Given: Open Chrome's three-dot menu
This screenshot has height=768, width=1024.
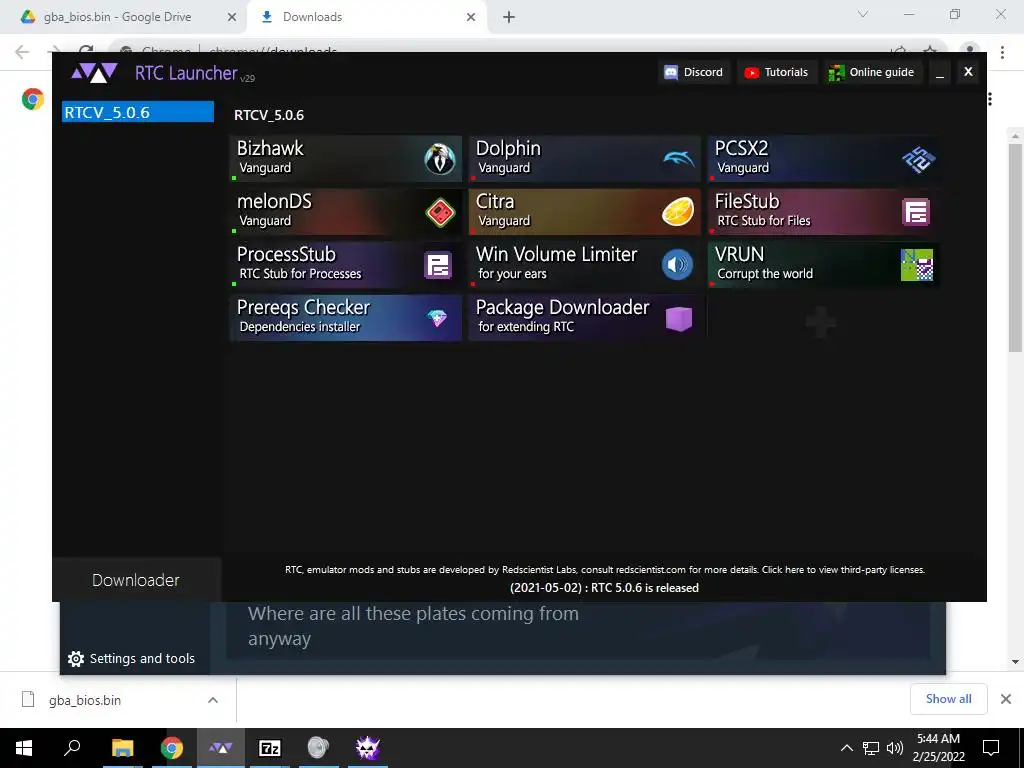Looking at the screenshot, I should [x=1002, y=52].
